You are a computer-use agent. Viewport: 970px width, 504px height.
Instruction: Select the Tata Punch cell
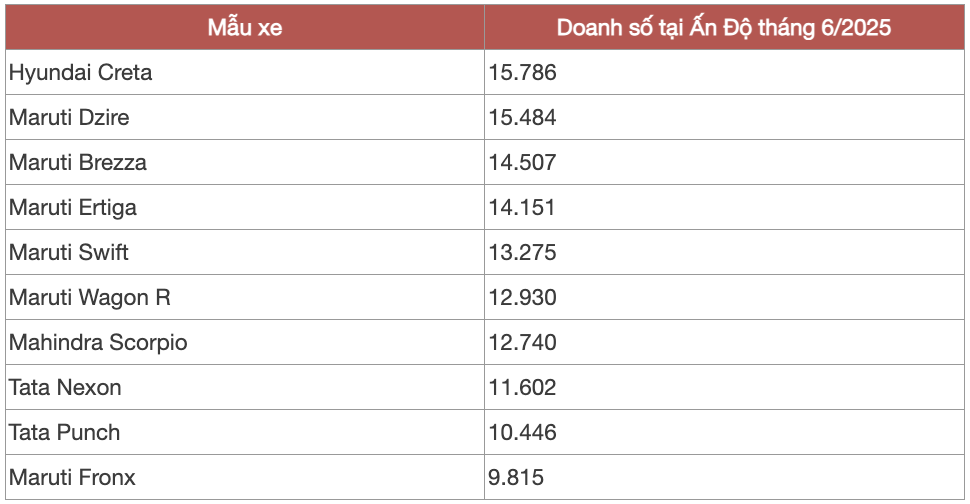[x=64, y=433]
